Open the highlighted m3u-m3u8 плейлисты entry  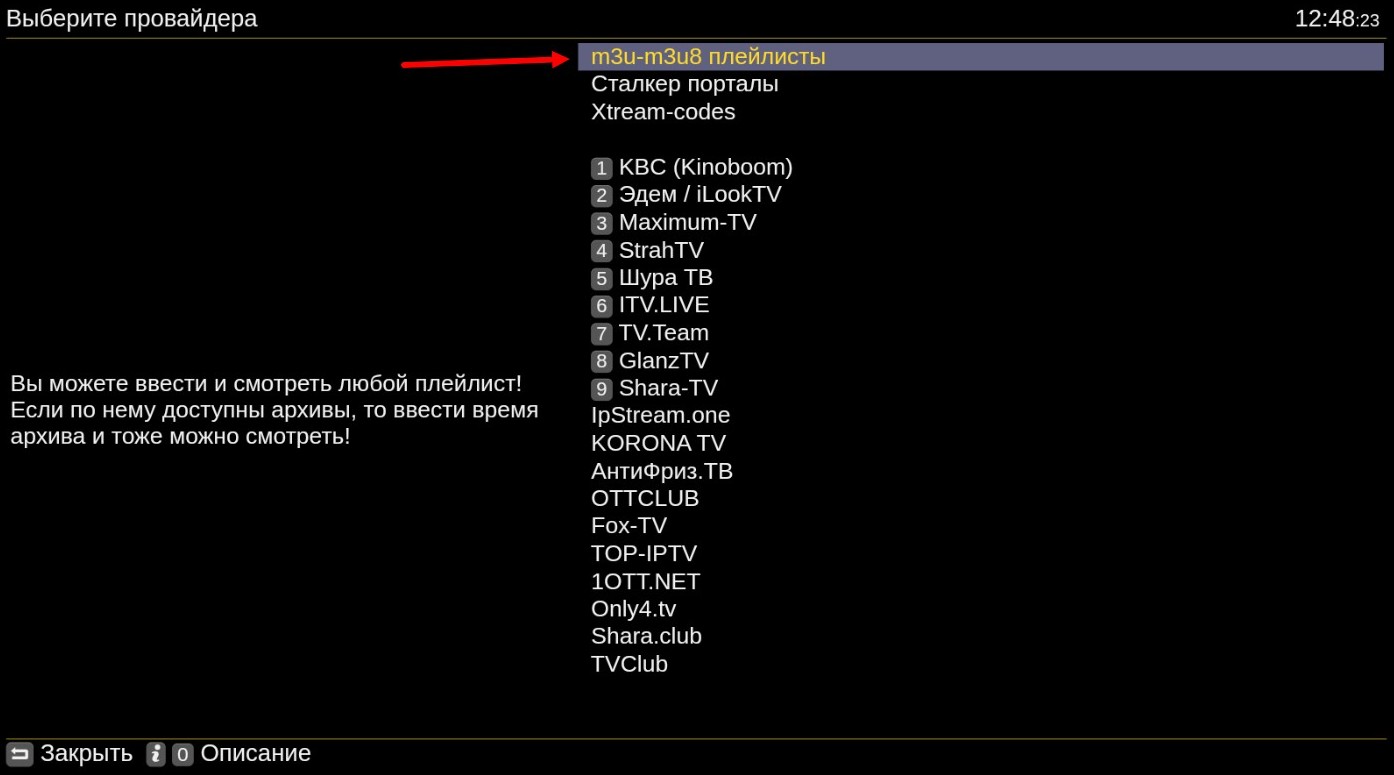click(709, 57)
